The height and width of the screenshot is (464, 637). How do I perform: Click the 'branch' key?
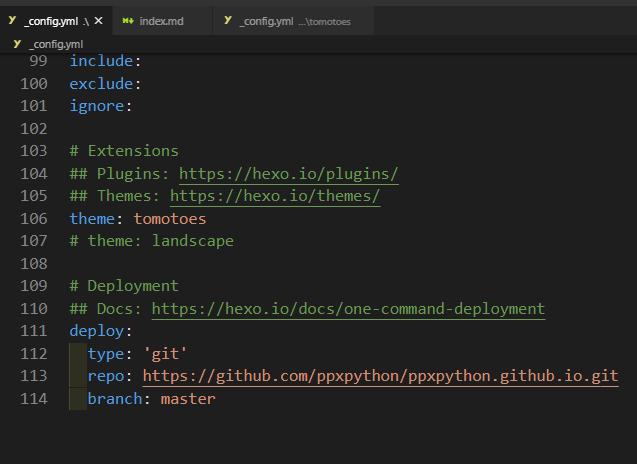coord(115,399)
